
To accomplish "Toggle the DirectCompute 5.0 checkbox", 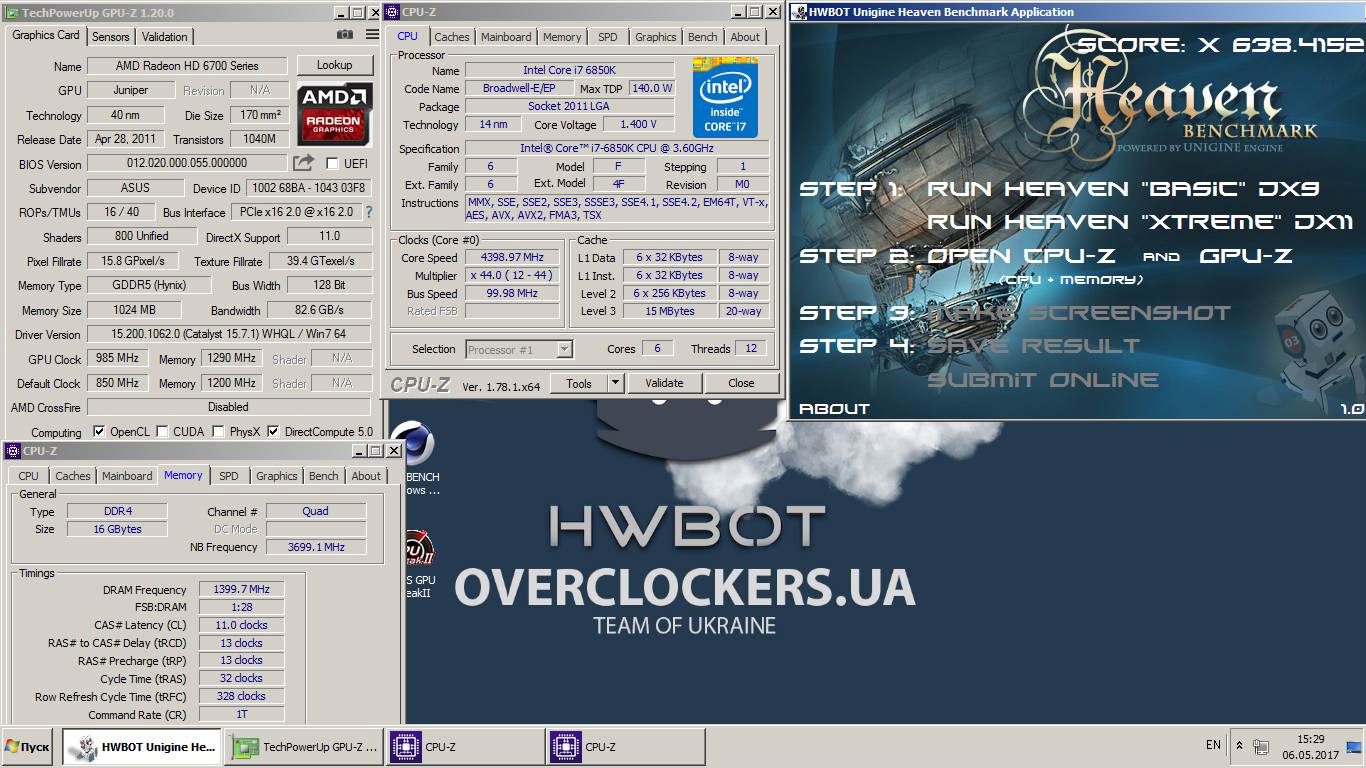I will point(273,432).
